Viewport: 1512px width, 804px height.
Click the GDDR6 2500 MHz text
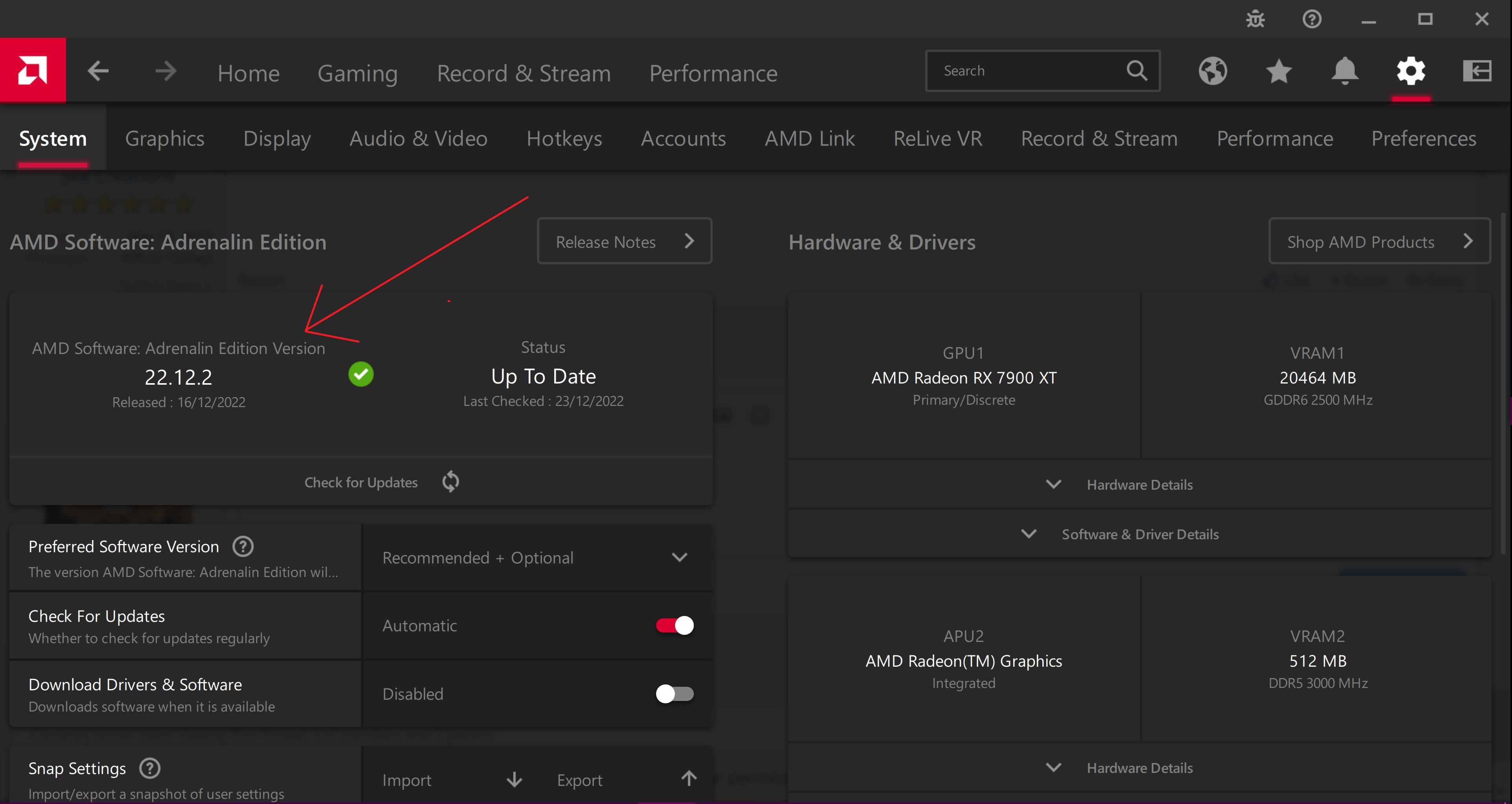click(x=1318, y=400)
